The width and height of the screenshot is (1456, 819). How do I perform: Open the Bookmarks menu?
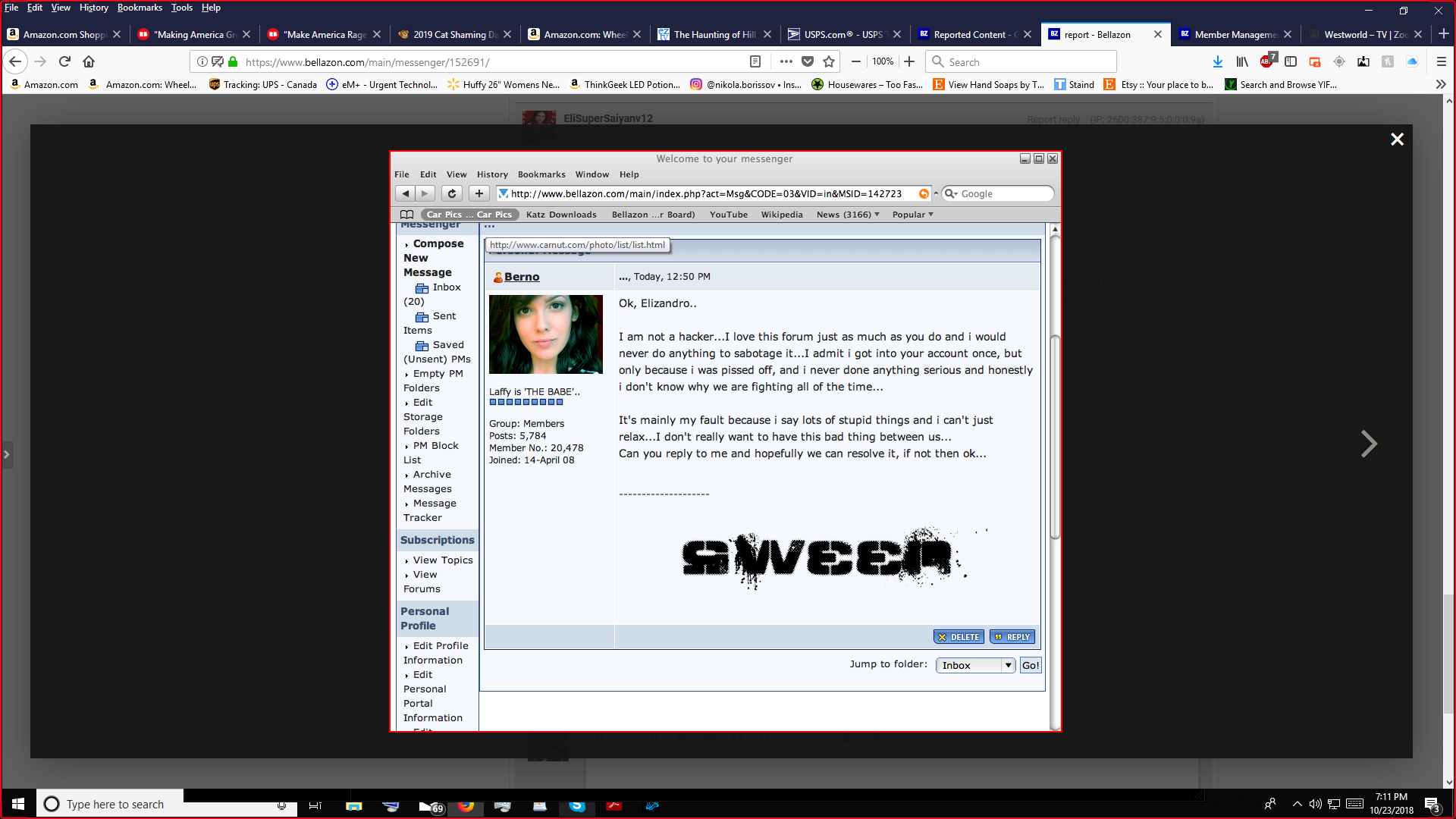pos(140,8)
